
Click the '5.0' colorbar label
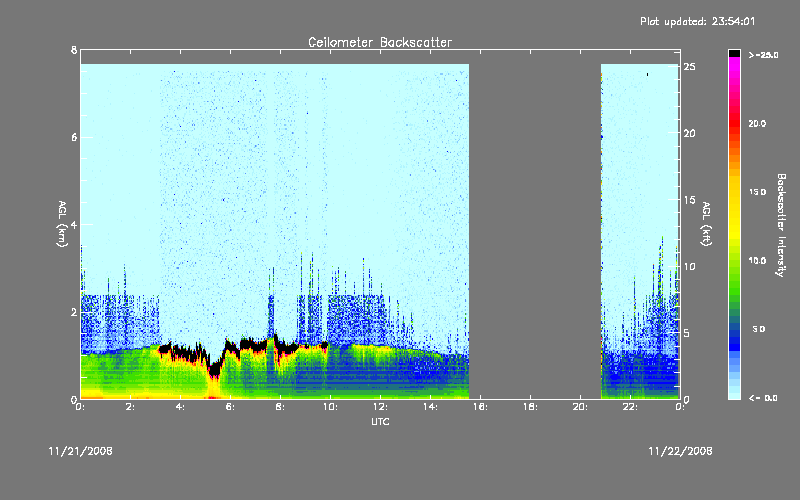click(x=759, y=329)
